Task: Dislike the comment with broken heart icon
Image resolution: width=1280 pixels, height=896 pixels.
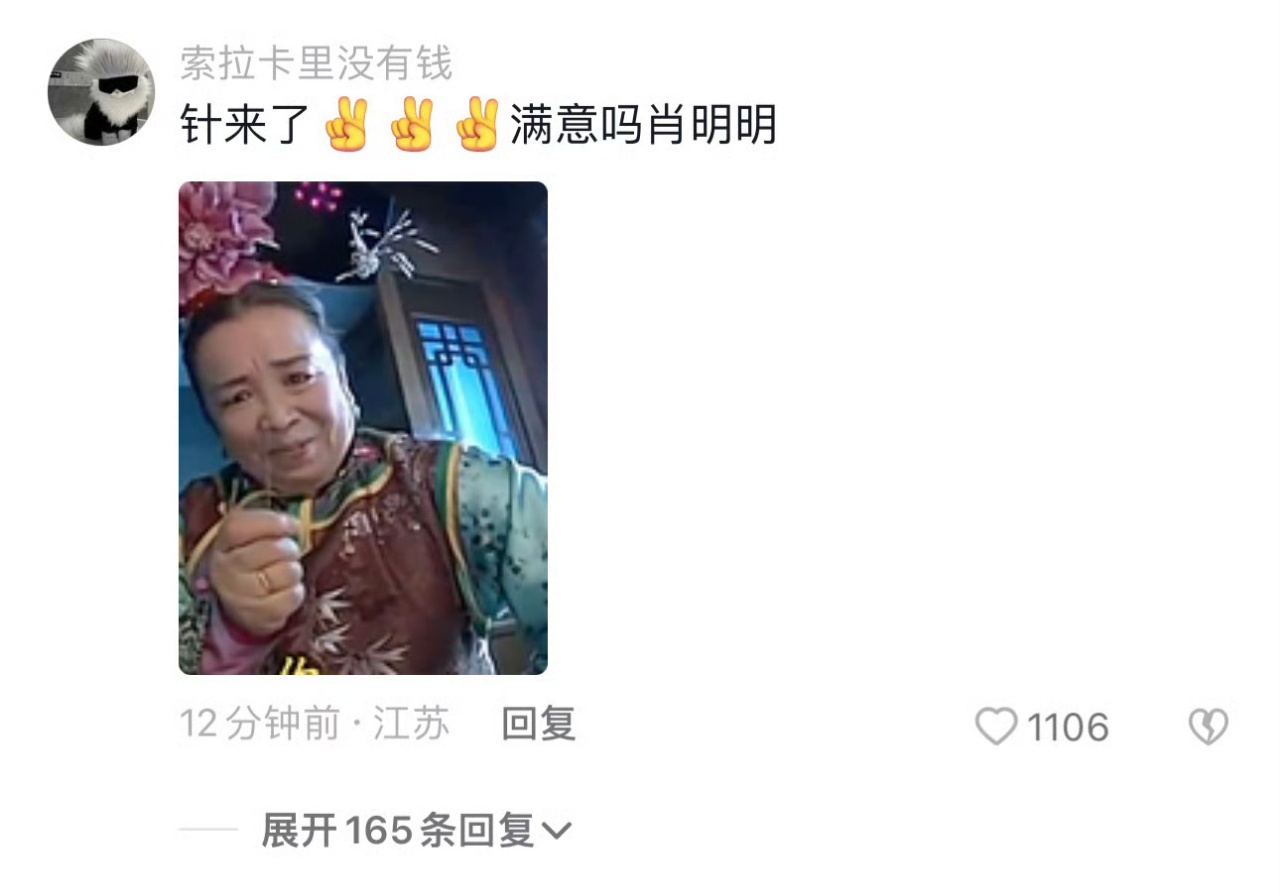Action: coord(1208,727)
